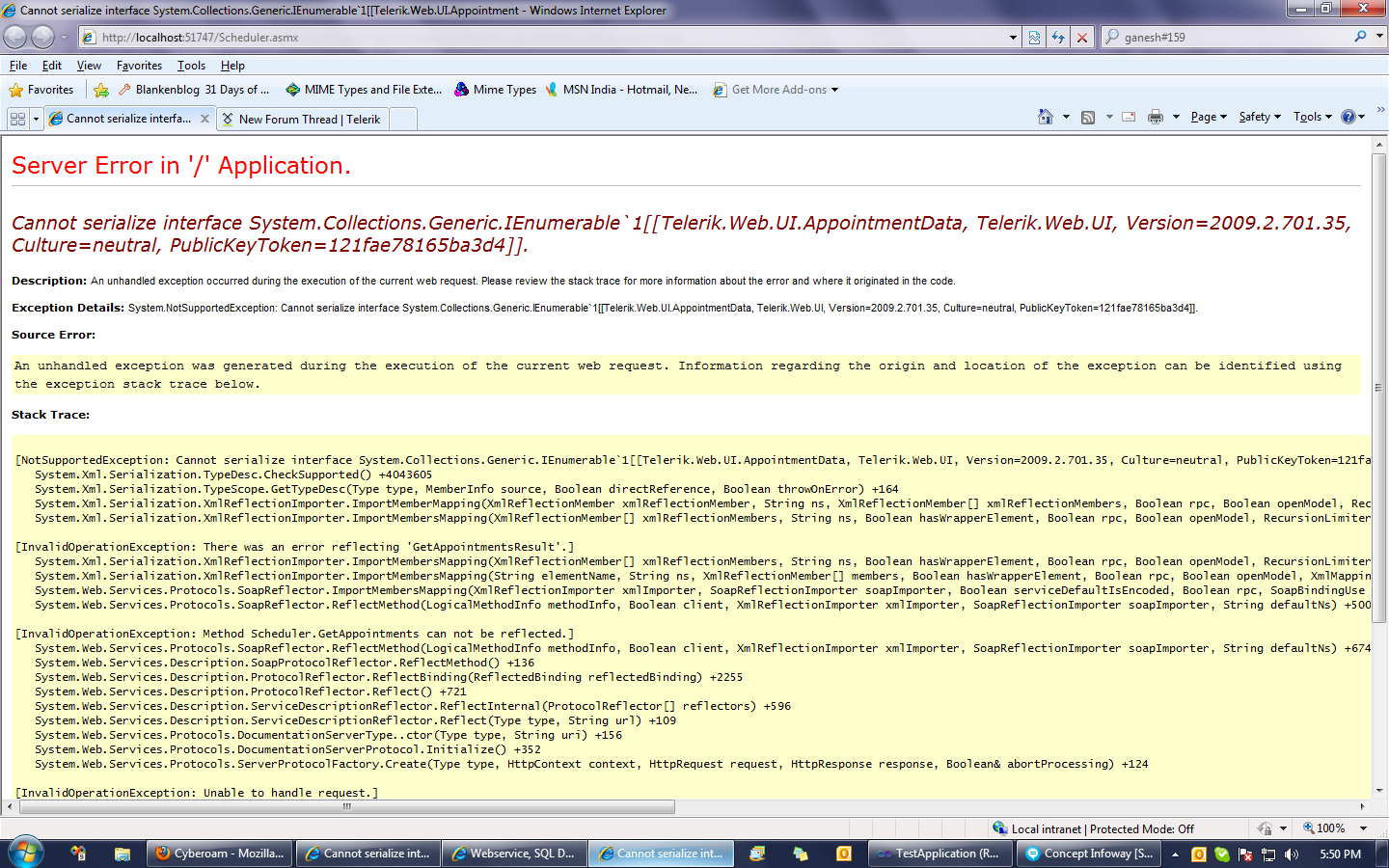Click the browser Forward arrow button

click(x=43, y=37)
